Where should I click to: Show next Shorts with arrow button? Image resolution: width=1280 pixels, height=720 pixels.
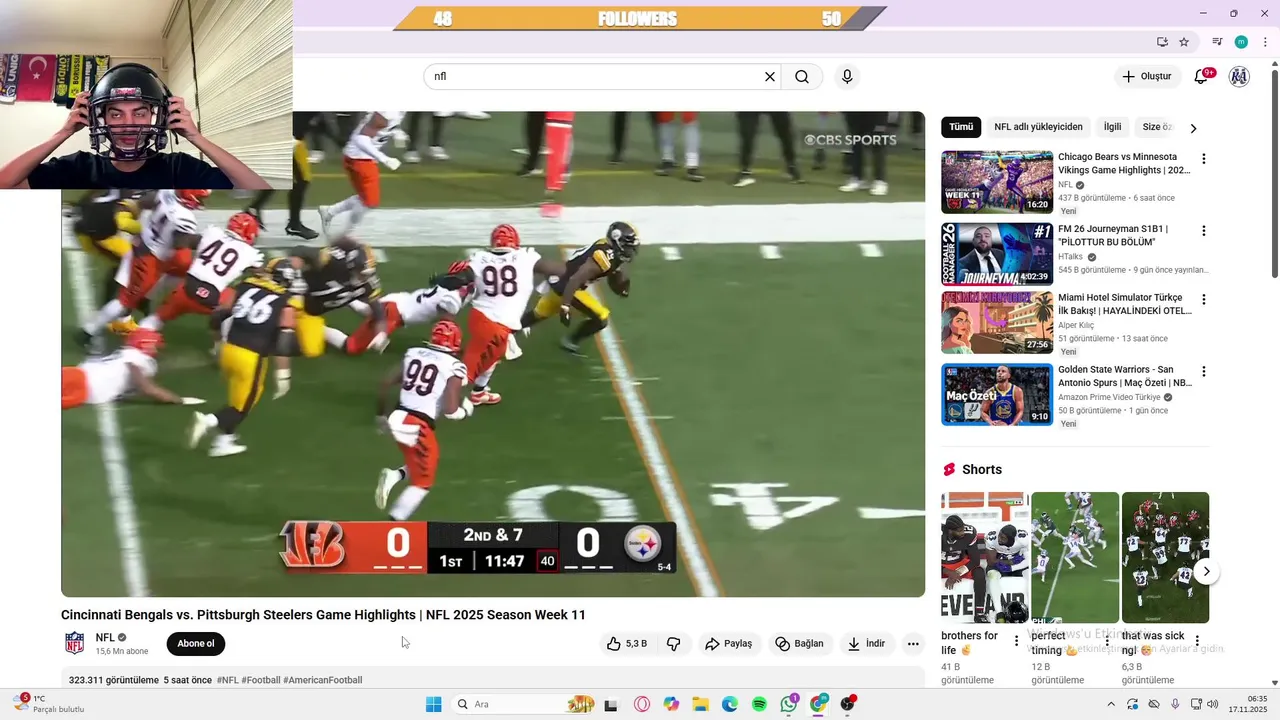point(1207,572)
